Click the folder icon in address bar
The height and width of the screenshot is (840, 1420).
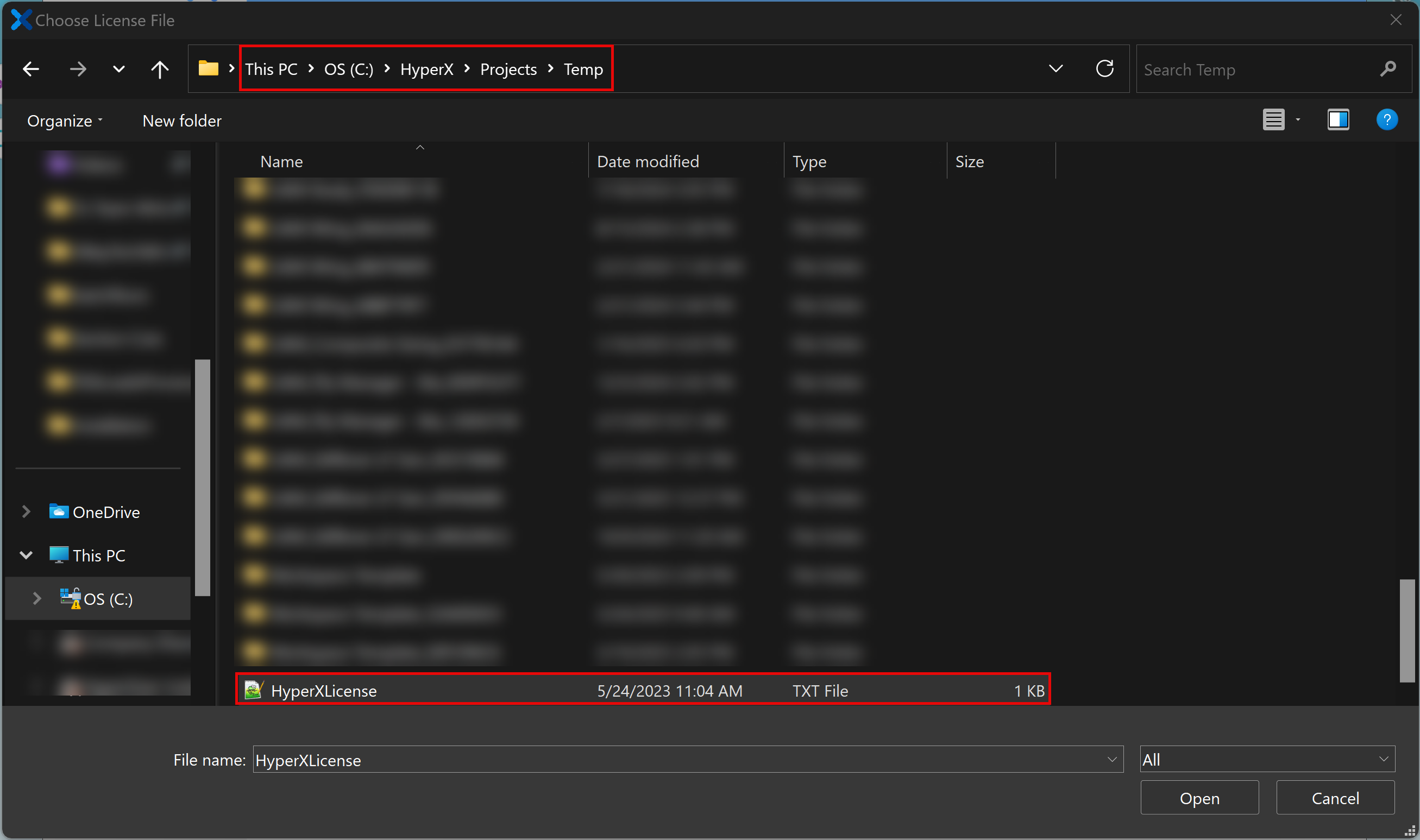208,68
